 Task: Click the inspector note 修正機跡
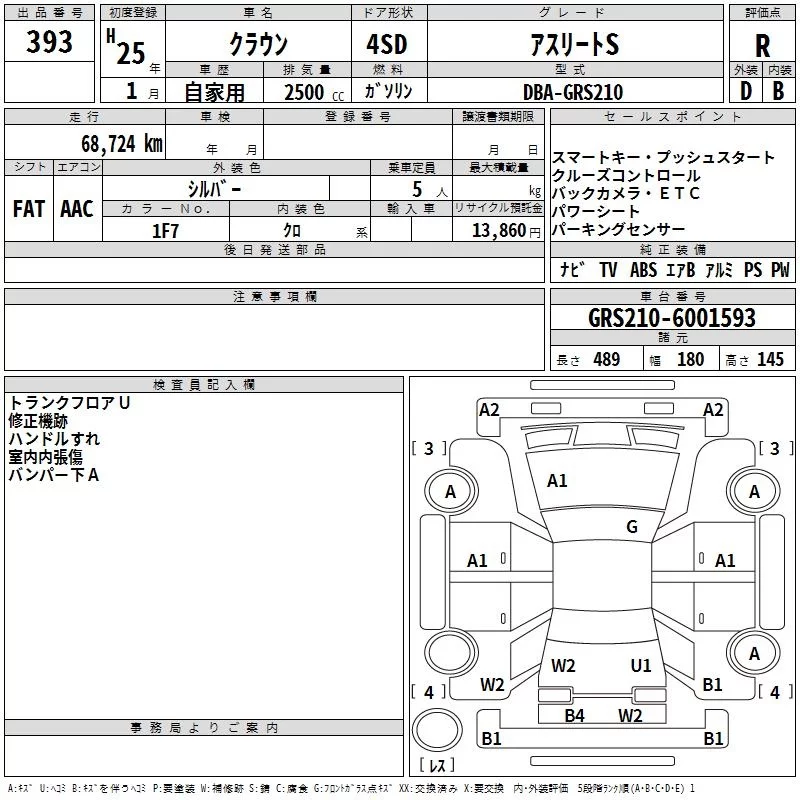(x=38, y=421)
